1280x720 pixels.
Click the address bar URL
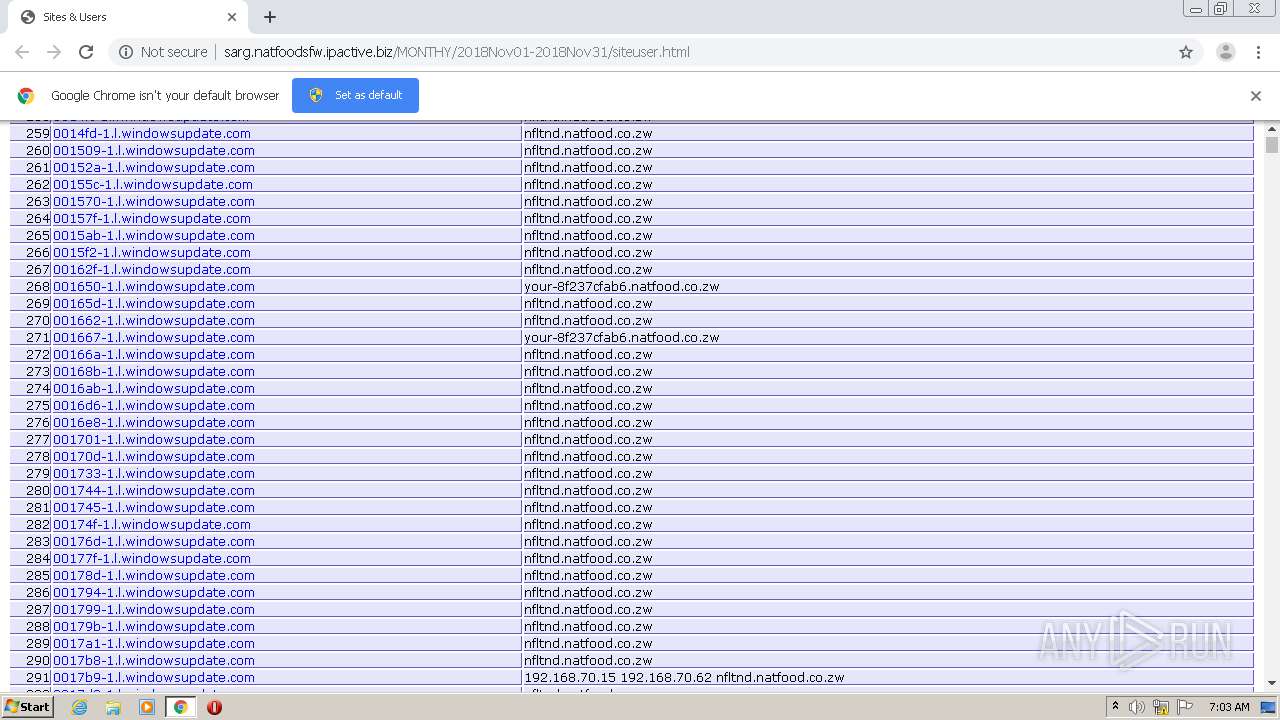point(456,52)
